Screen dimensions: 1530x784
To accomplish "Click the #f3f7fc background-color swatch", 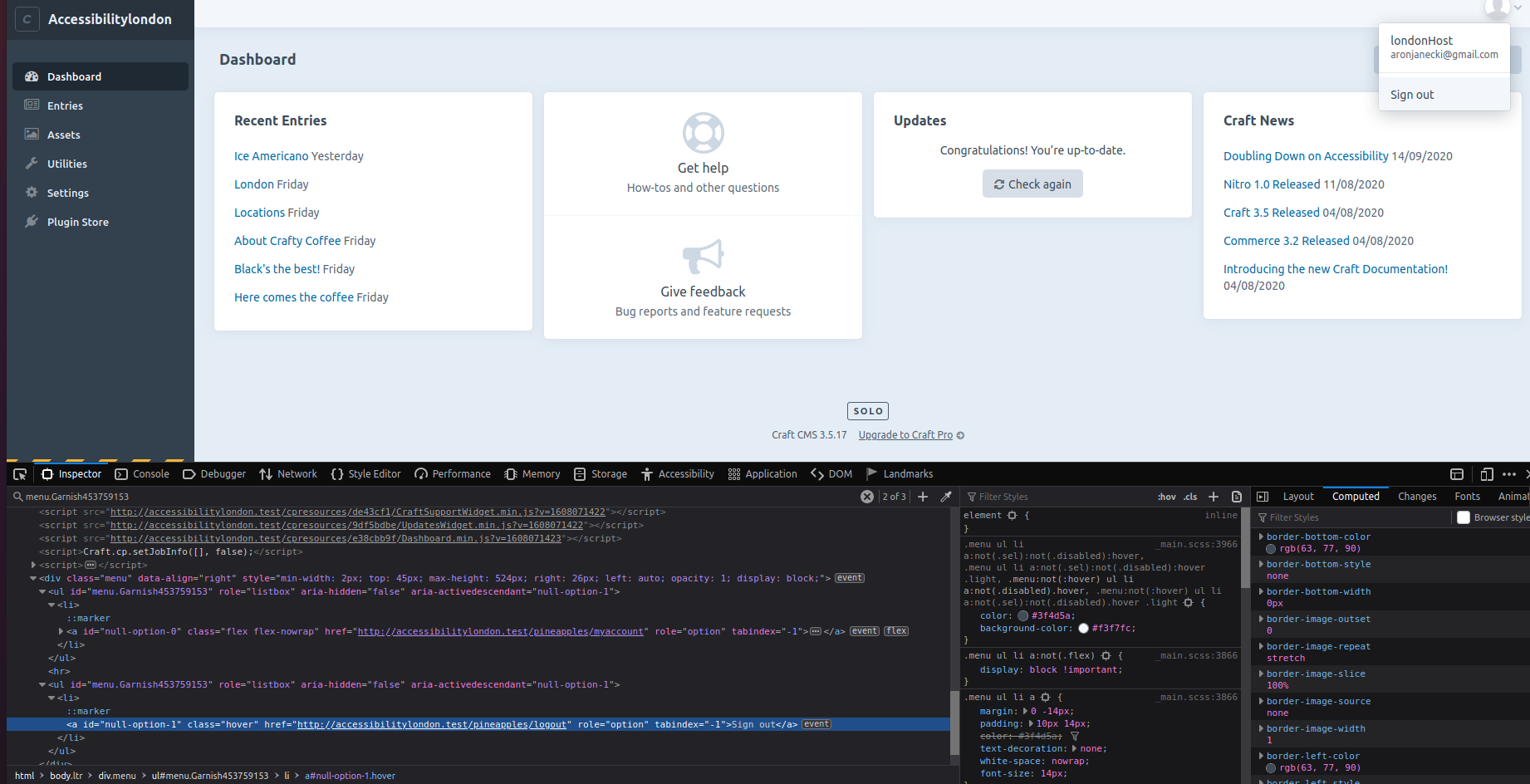I will click(x=1084, y=629).
